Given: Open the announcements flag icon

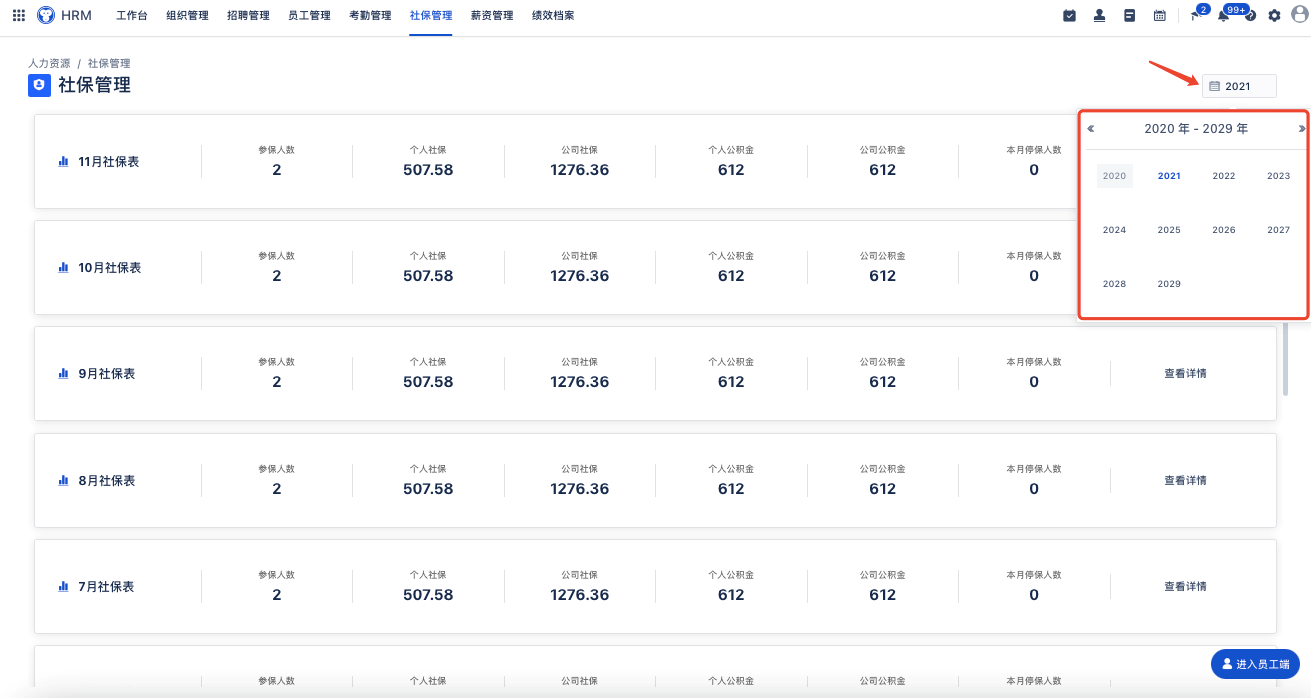Looking at the screenshot, I should coord(1194,15).
